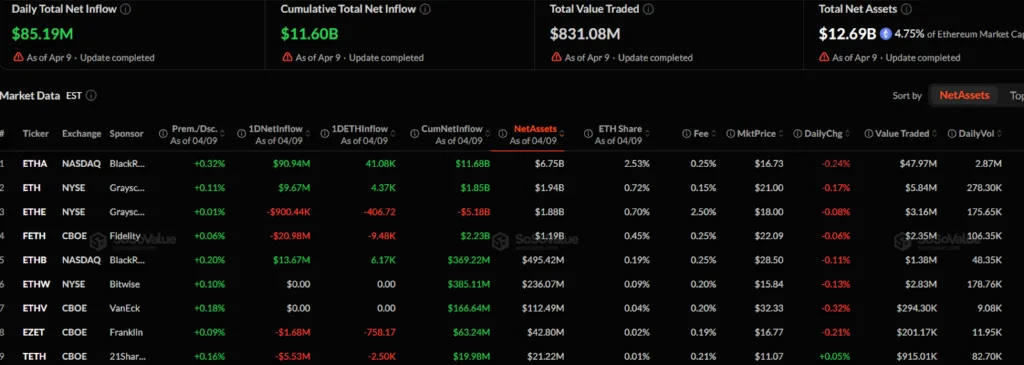Image resolution: width=1024 pixels, height=365 pixels.
Task: Click info icon of MktPrice column
Action: 730,134
